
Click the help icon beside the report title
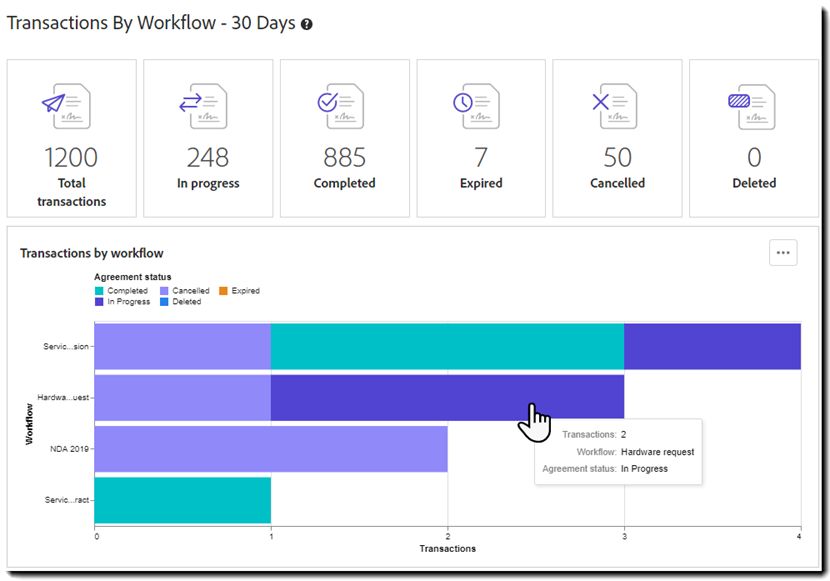(x=306, y=24)
